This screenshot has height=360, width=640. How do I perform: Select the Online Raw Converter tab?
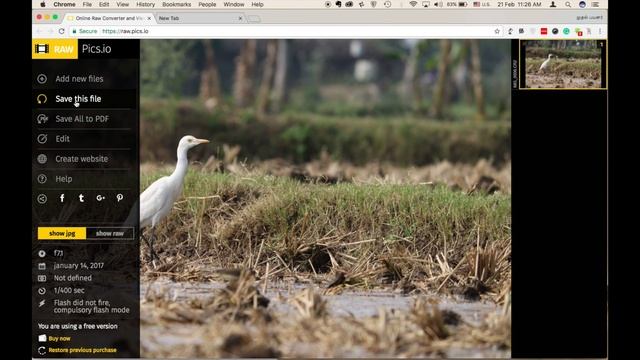click(x=109, y=18)
